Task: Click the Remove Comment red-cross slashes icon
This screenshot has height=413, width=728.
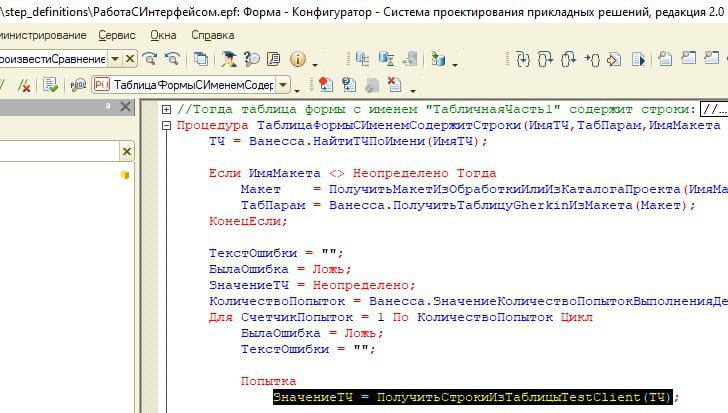Action: click(x=24, y=85)
